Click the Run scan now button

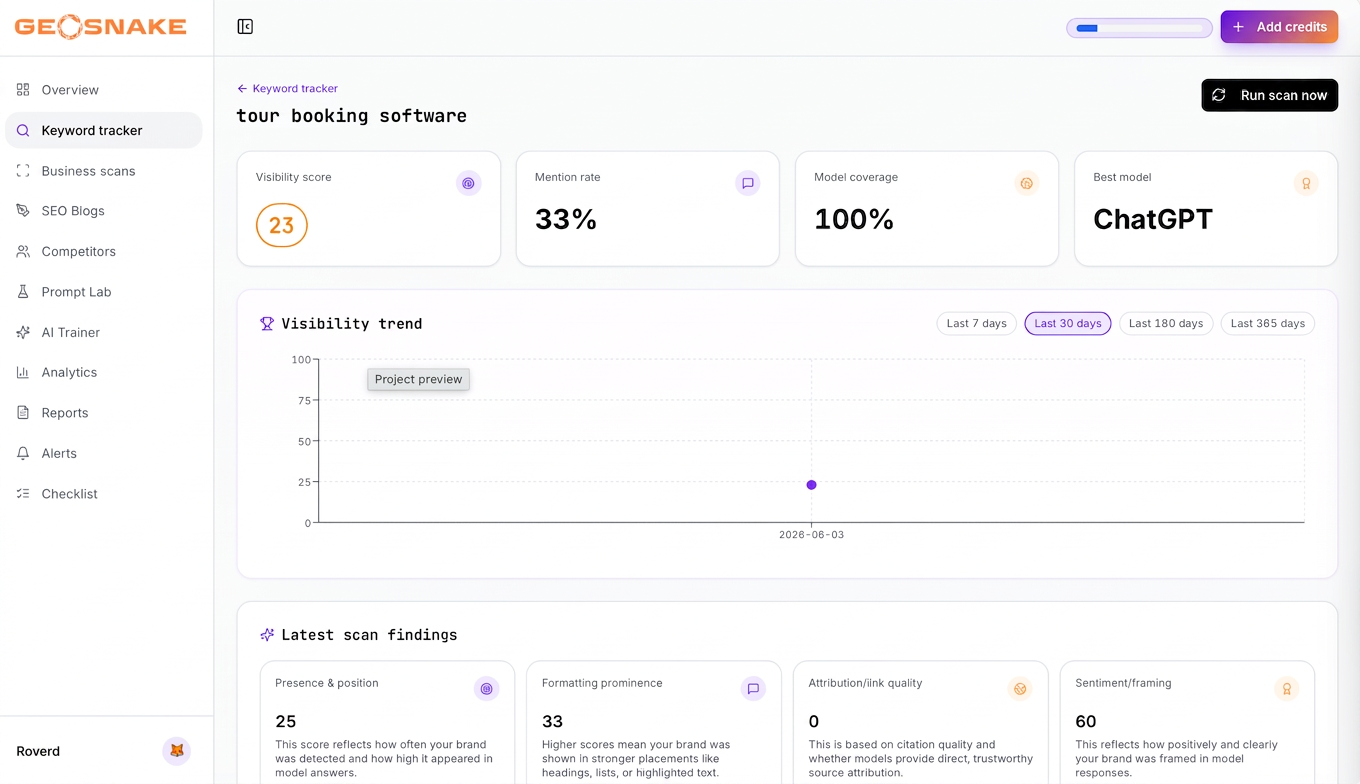(x=1270, y=95)
